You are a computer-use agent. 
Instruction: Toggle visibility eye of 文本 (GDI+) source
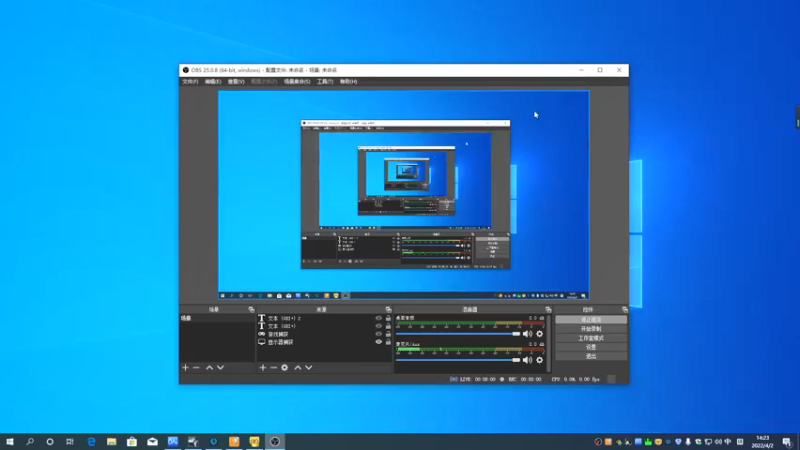pyautogui.click(x=379, y=326)
